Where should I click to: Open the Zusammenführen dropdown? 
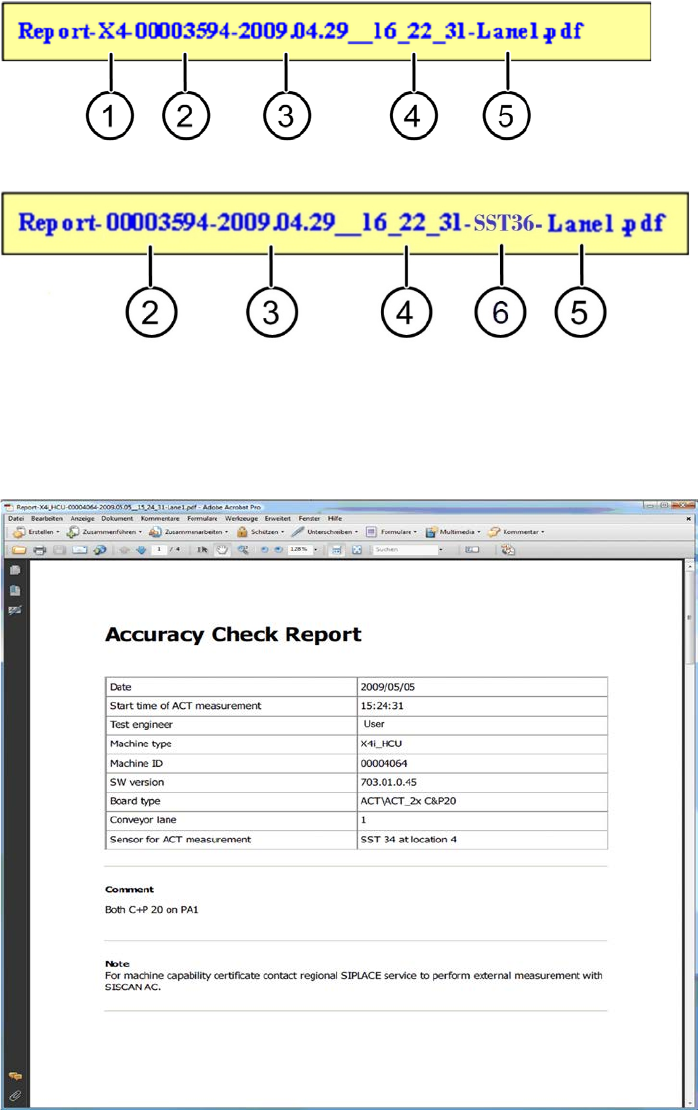click(104, 532)
